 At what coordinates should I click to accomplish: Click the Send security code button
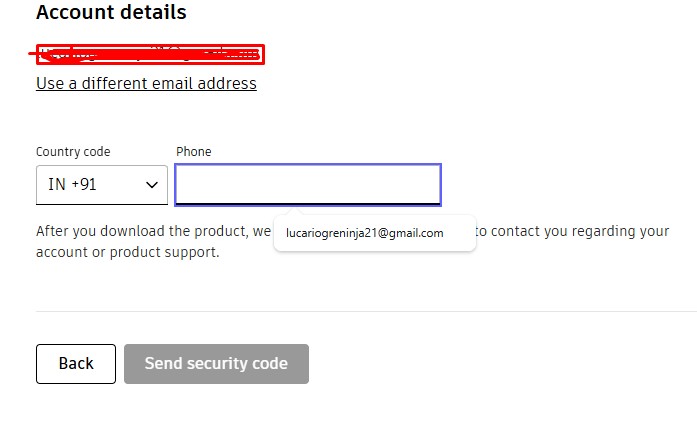(216, 364)
